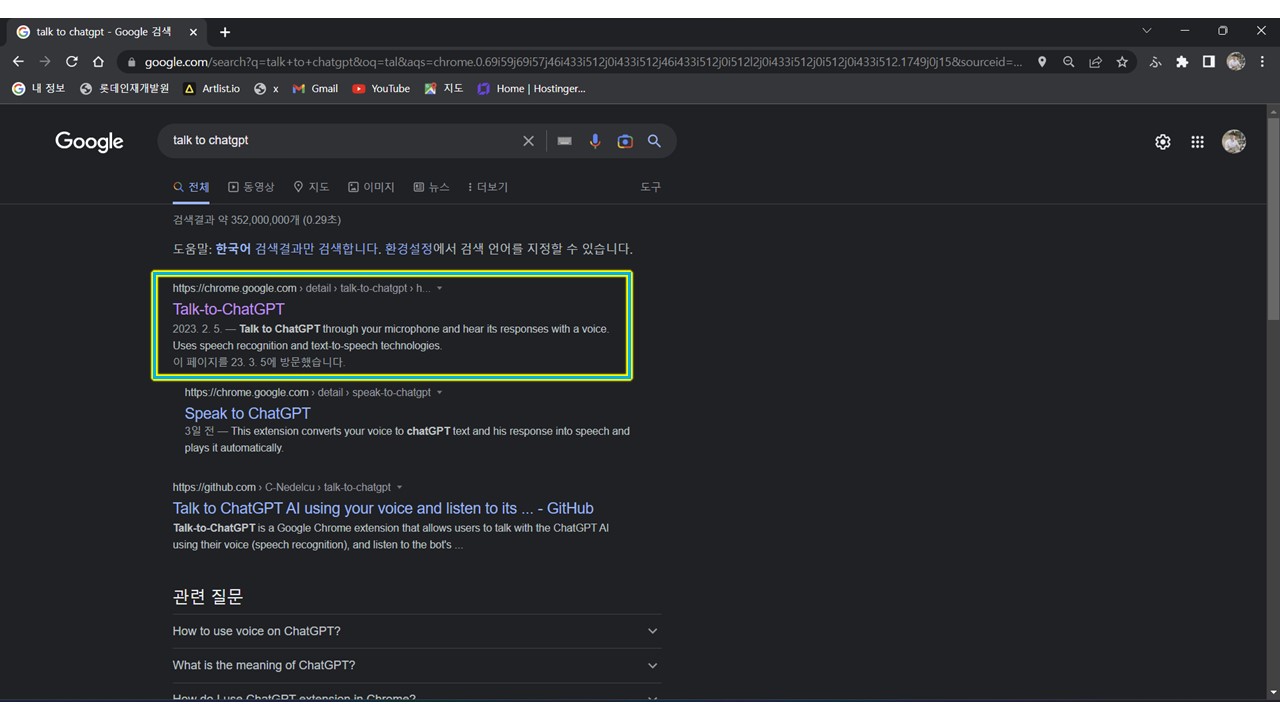
Task: Open the extension icon left of the puzzle icon
Action: coord(1155,62)
